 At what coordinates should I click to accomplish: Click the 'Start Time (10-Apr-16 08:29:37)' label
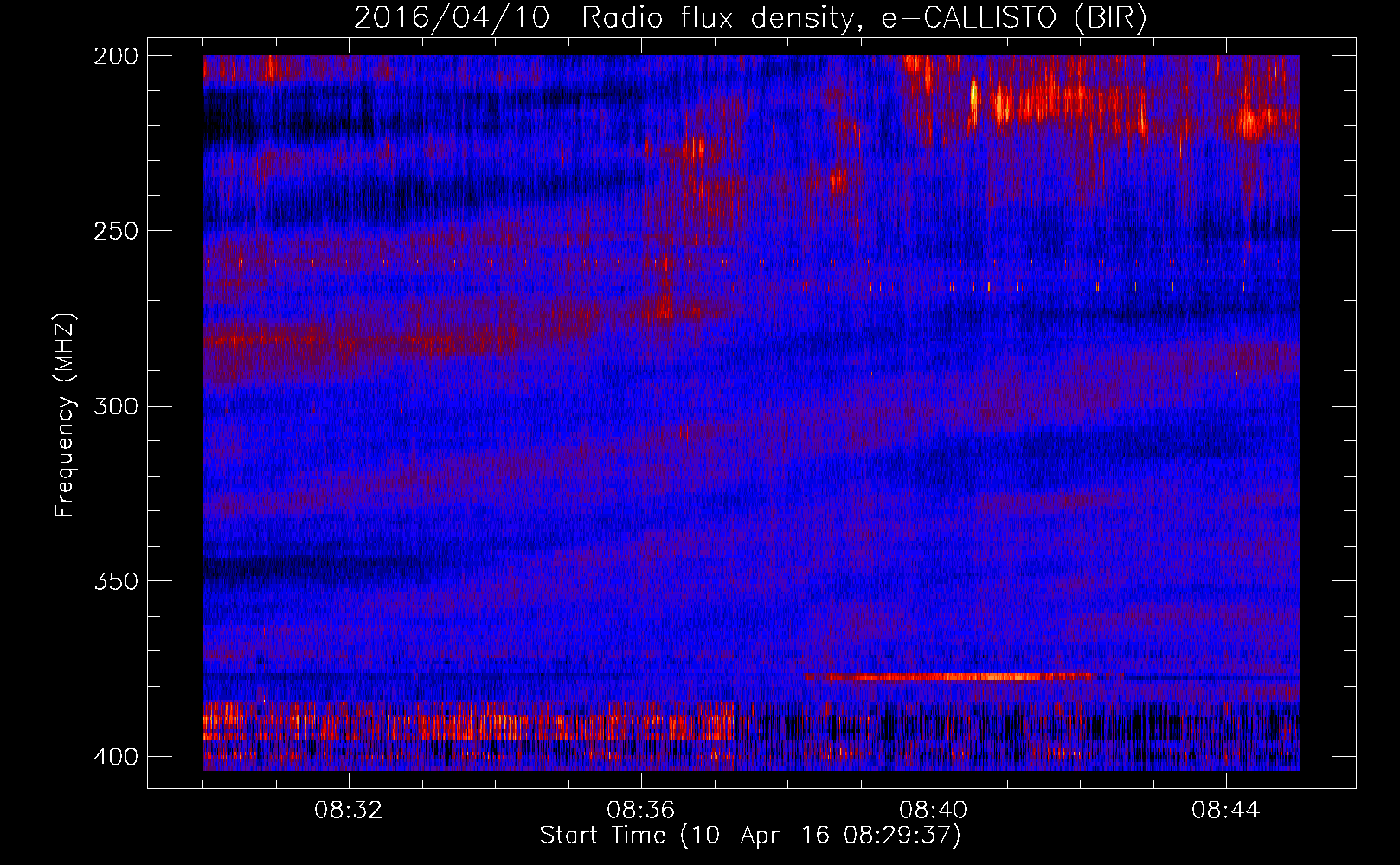click(750, 836)
